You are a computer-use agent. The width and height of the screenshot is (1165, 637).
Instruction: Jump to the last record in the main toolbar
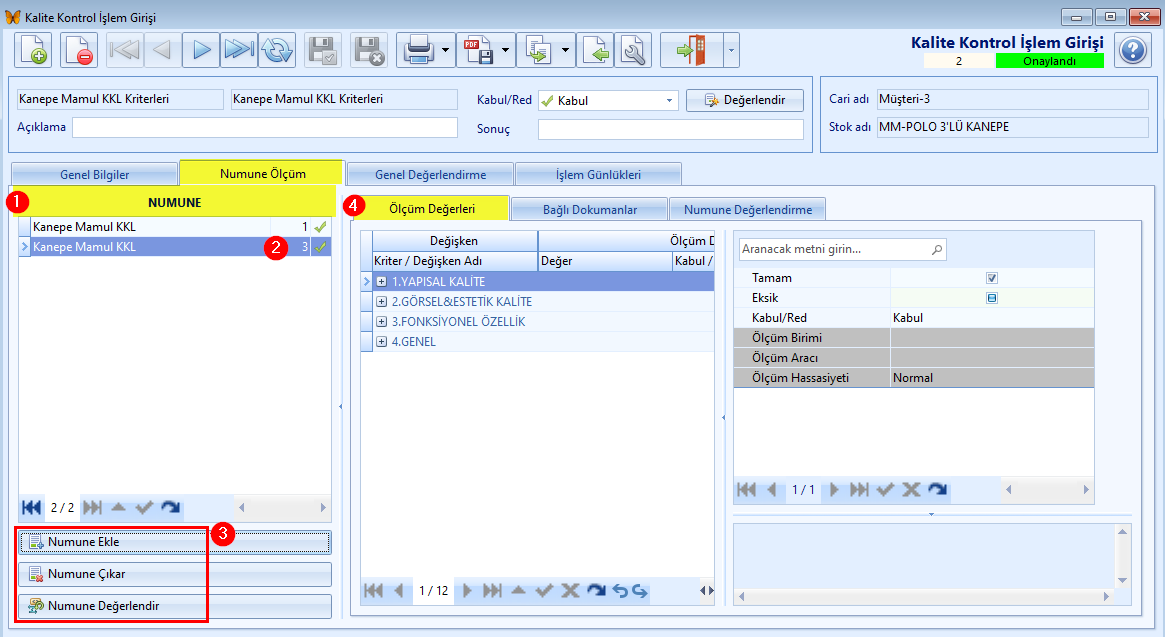(x=238, y=51)
